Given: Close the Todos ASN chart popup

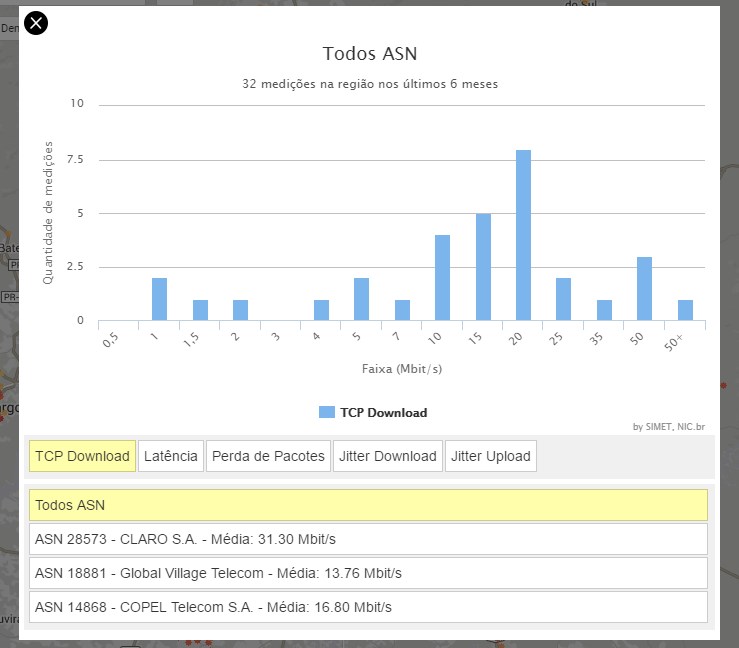Looking at the screenshot, I should (35, 22).
